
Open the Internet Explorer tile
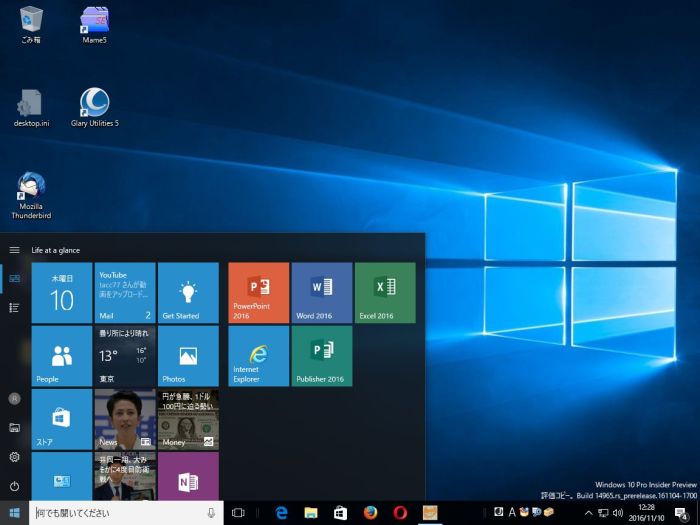tap(258, 355)
